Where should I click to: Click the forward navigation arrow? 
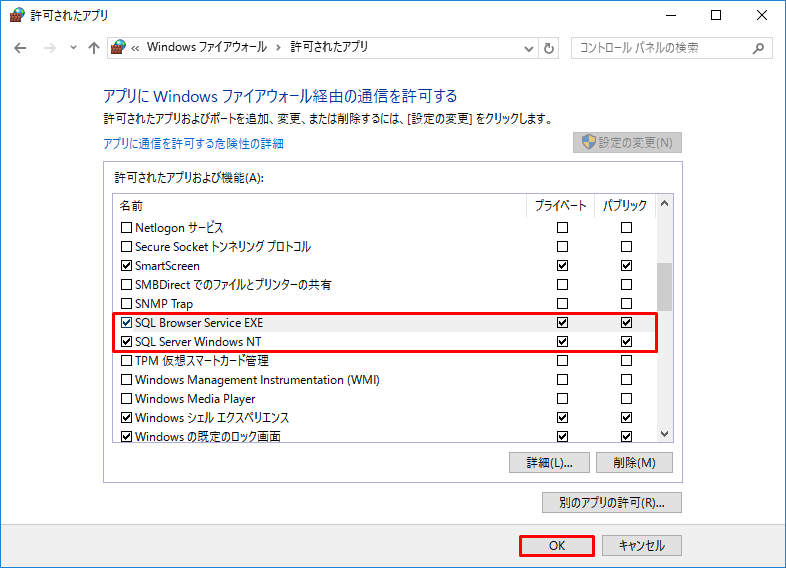pyautogui.click(x=50, y=48)
